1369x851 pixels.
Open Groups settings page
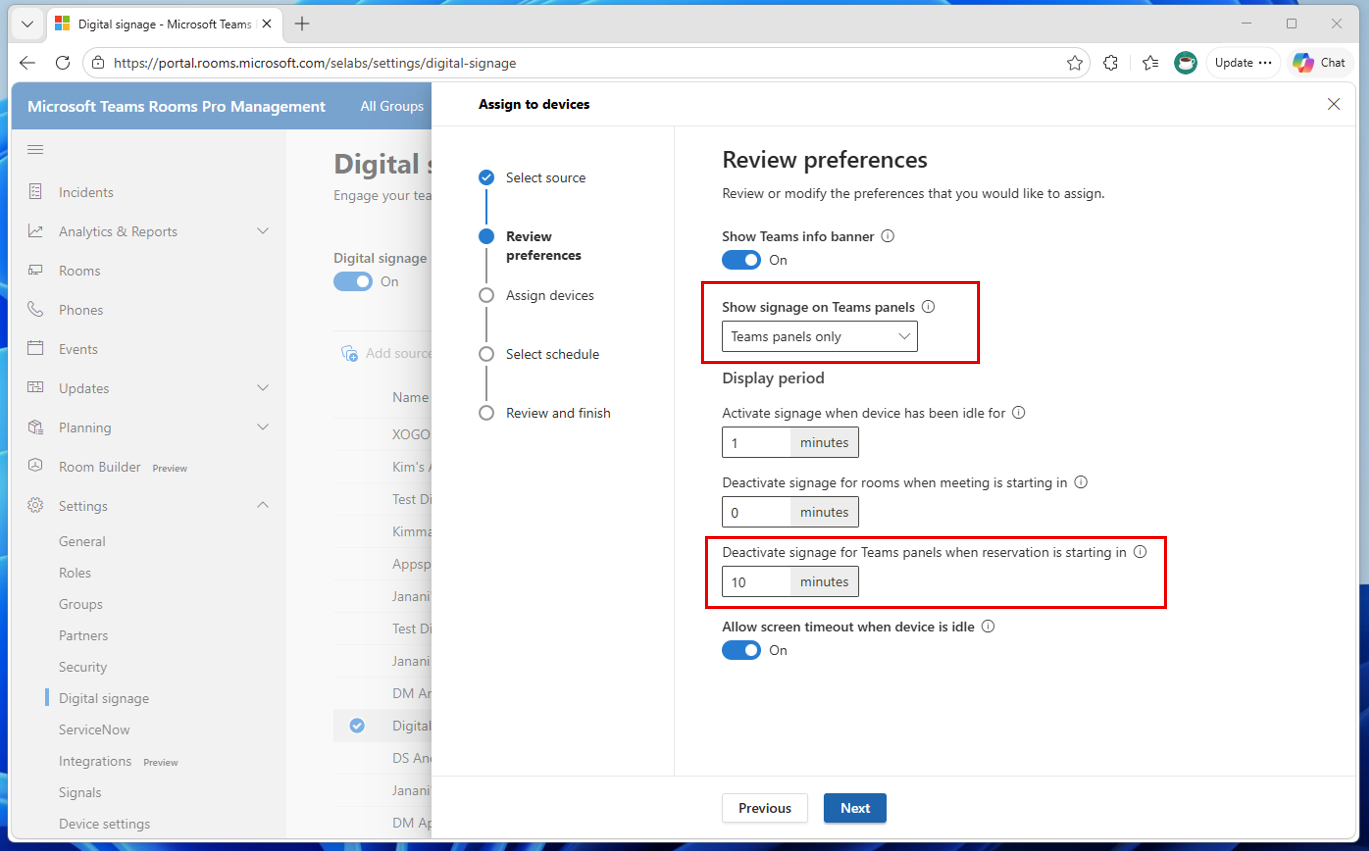[81, 604]
